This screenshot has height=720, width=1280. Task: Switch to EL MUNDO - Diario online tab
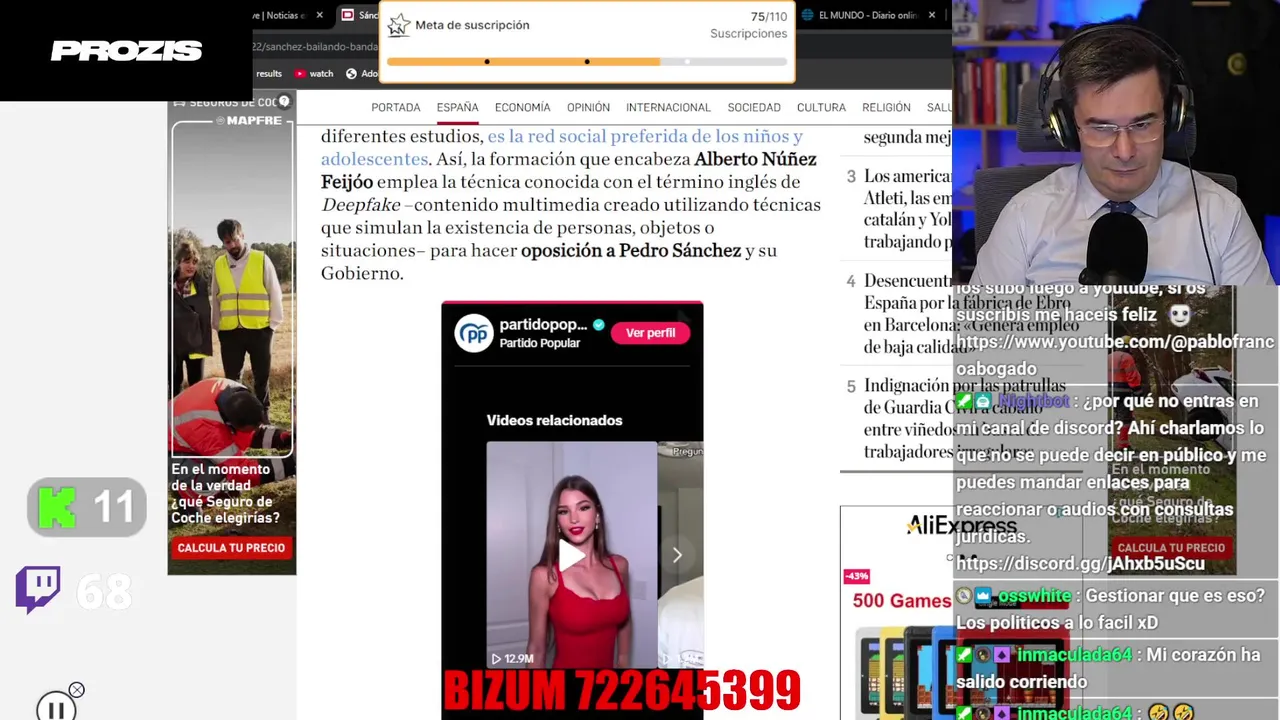[x=866, y=15]
